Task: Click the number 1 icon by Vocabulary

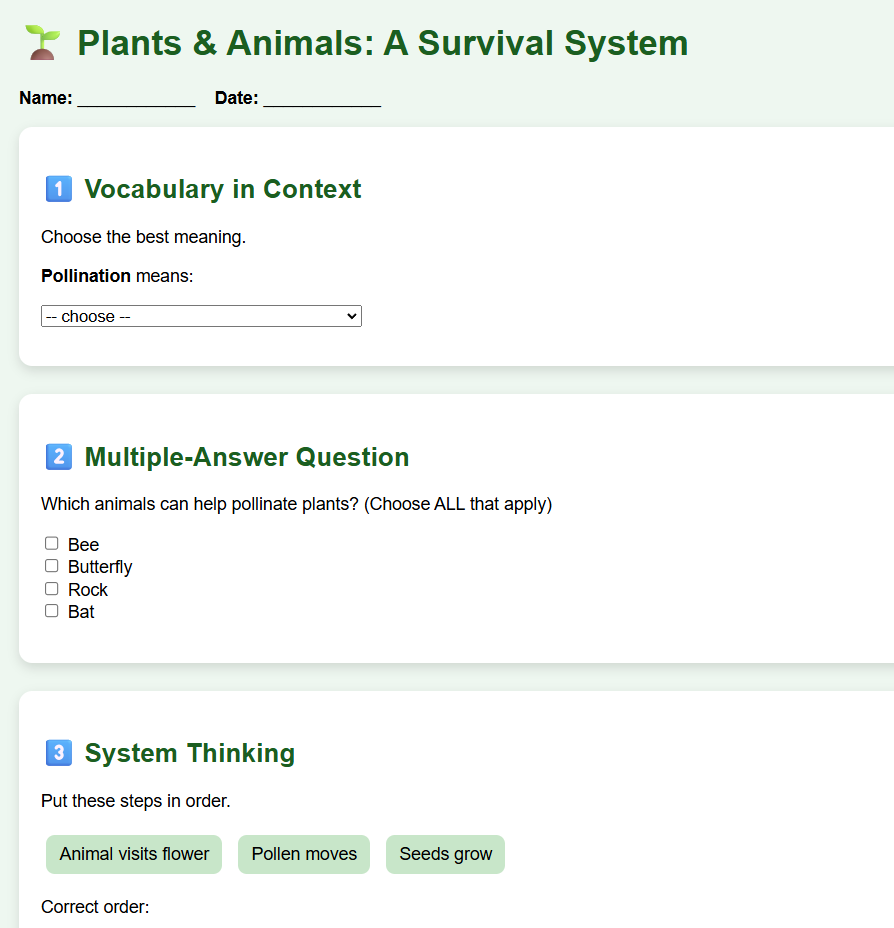Action: (59, 189)
